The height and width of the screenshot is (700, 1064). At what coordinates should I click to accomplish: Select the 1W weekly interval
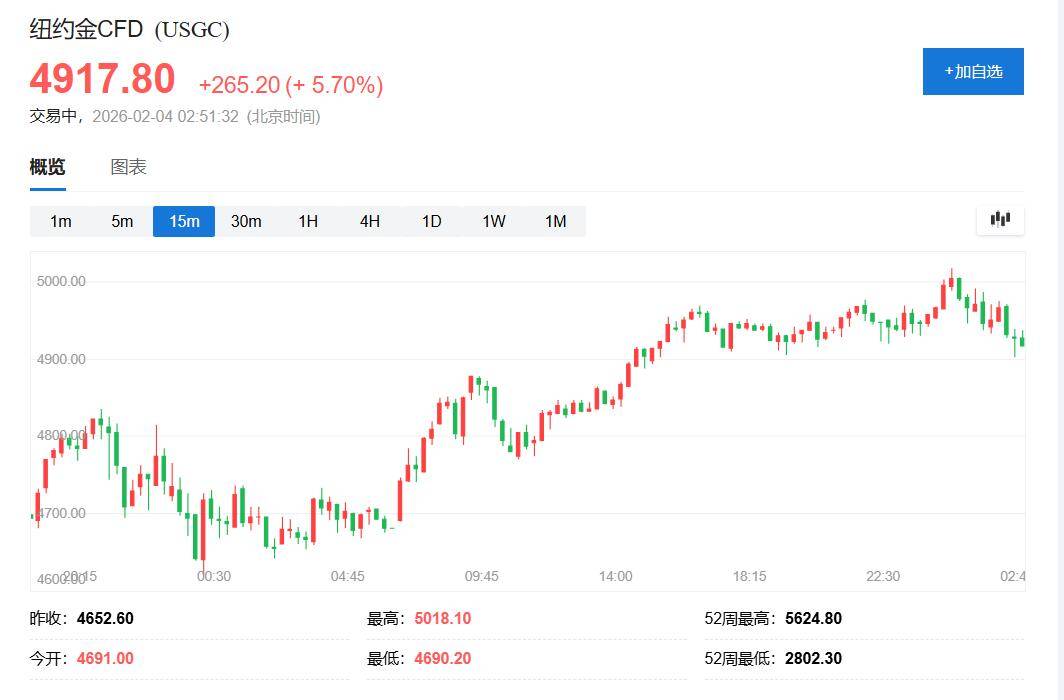[x=494, y=221]
